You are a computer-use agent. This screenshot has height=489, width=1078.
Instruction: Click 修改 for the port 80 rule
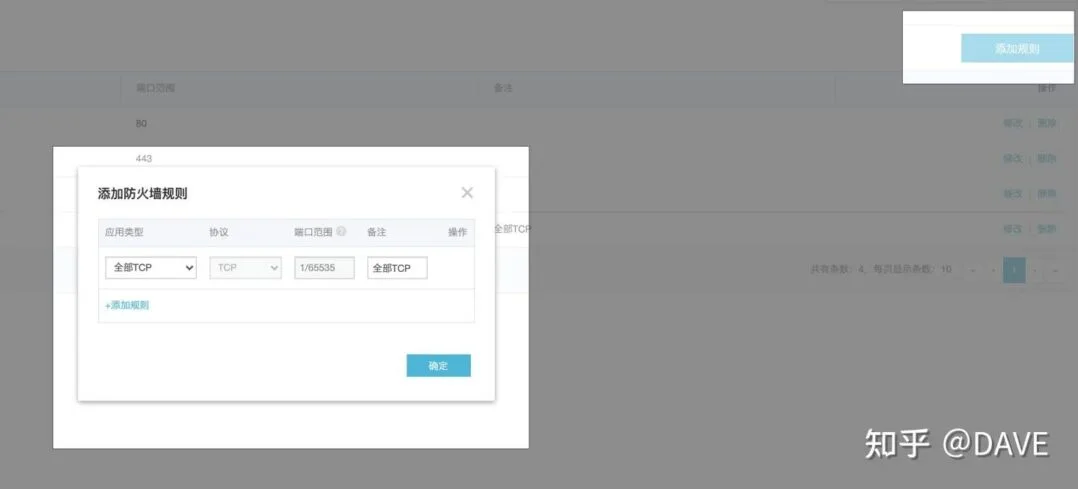(1013, 123)
